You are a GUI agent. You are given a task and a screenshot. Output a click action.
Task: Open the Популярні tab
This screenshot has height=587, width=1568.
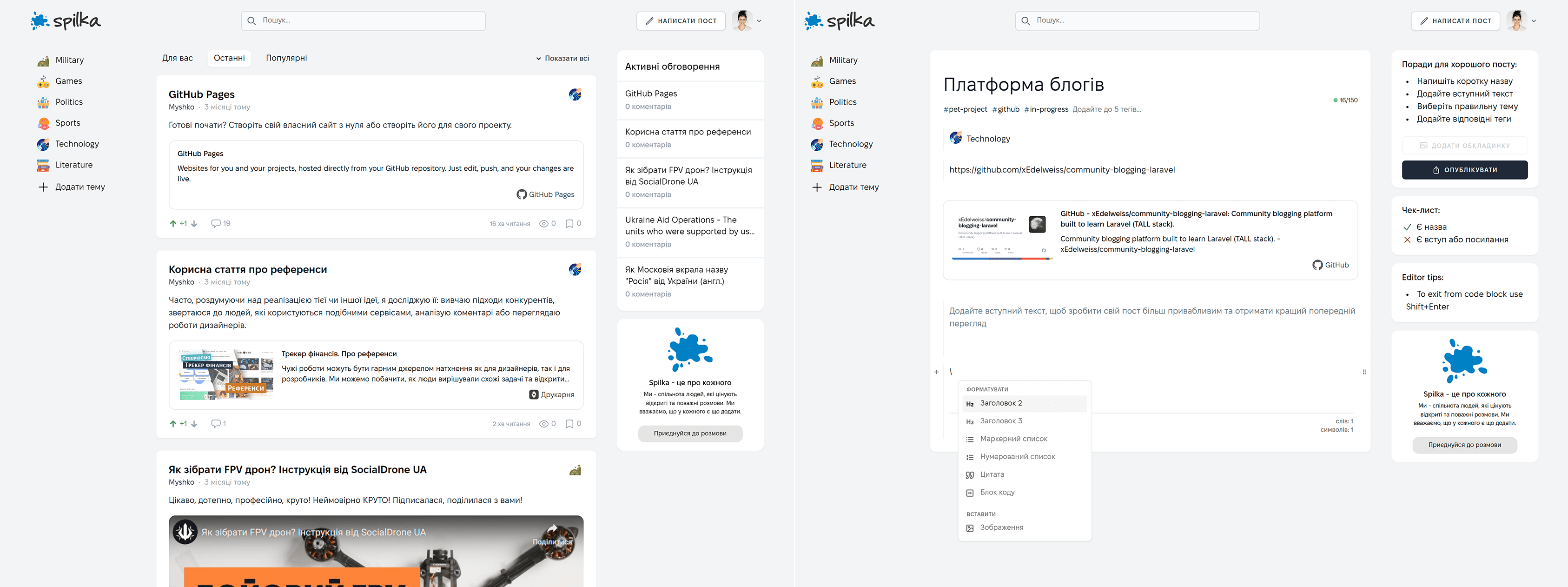pyautogui.click(x=286, y=58)
